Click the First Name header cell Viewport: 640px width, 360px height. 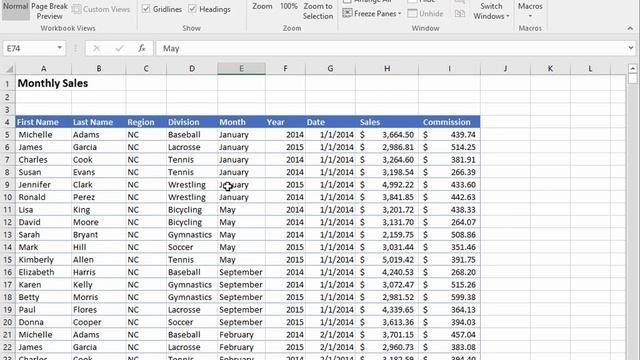pyautogui.click(x=43, y=122)
